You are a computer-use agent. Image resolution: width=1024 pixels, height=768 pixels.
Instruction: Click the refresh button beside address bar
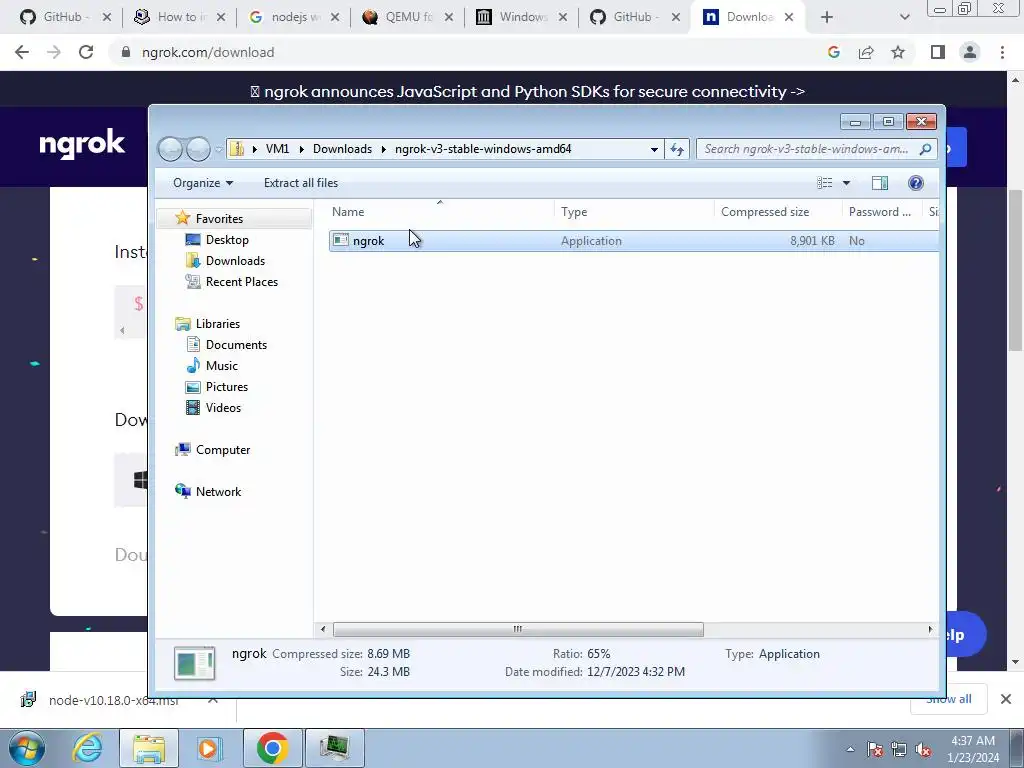(x=677, y=149)
